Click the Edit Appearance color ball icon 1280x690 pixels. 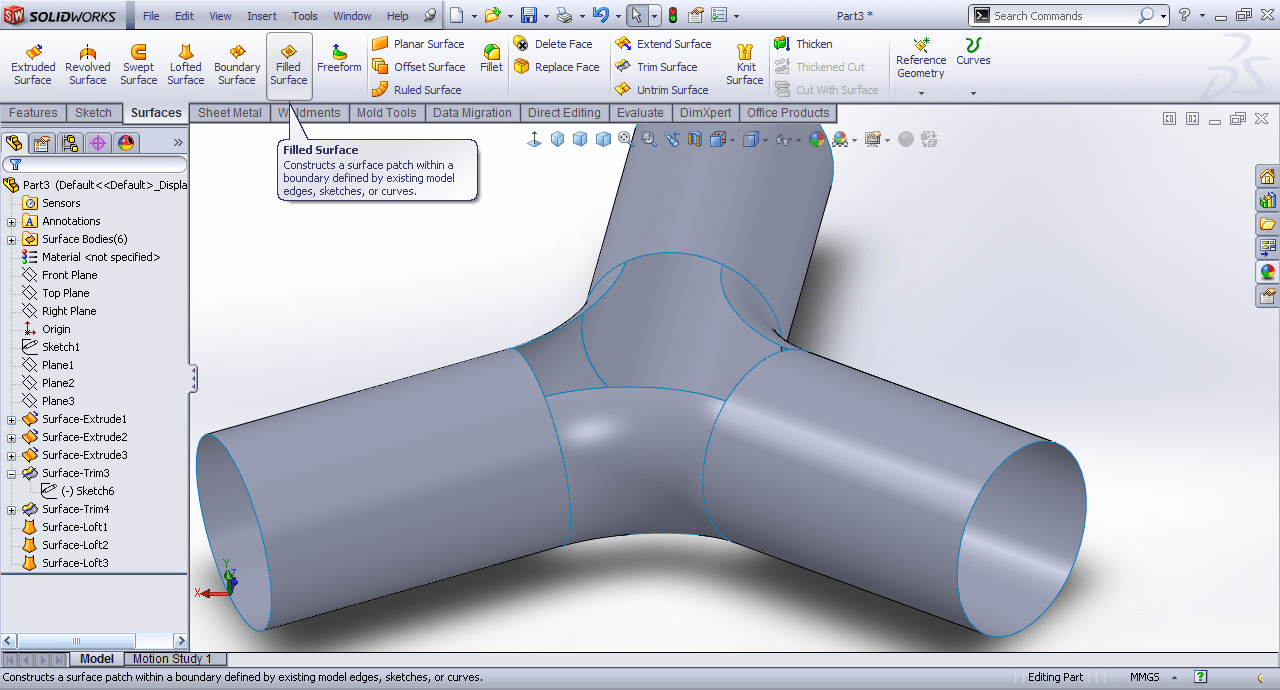point(817,139)
